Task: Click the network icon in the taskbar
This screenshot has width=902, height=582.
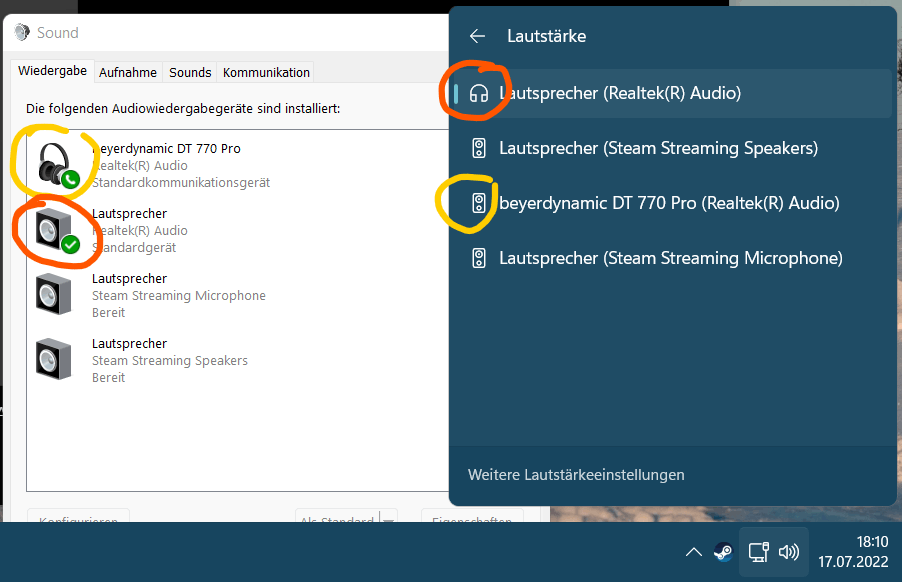Action: coord(759,552)
